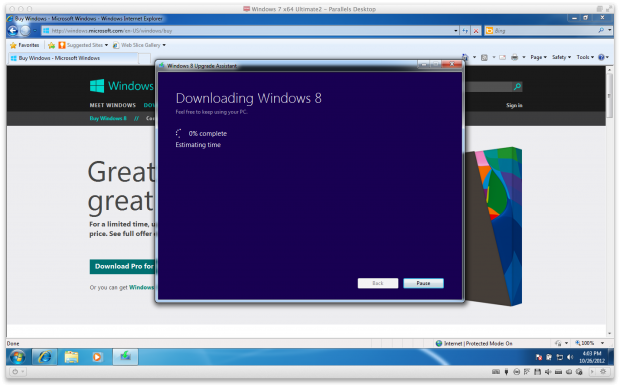The image size is (620, 387).
Task: Click the Parallels power button in status bar
Action: point(15,372)
